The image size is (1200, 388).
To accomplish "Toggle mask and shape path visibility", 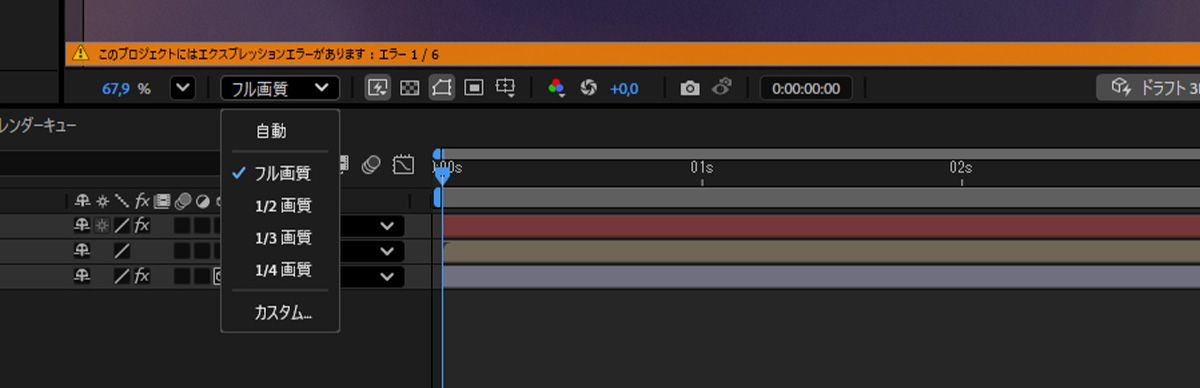I will coord(441,88).
